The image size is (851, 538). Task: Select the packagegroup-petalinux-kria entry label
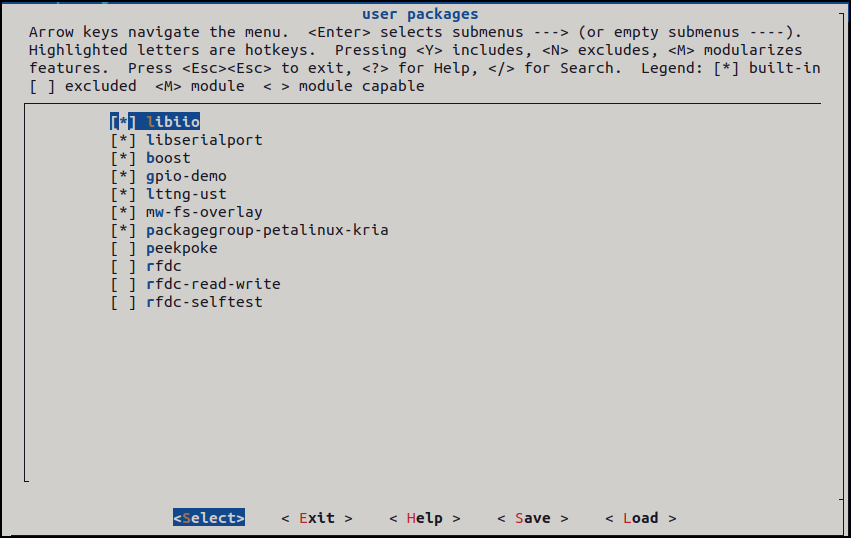coord(267,230)
